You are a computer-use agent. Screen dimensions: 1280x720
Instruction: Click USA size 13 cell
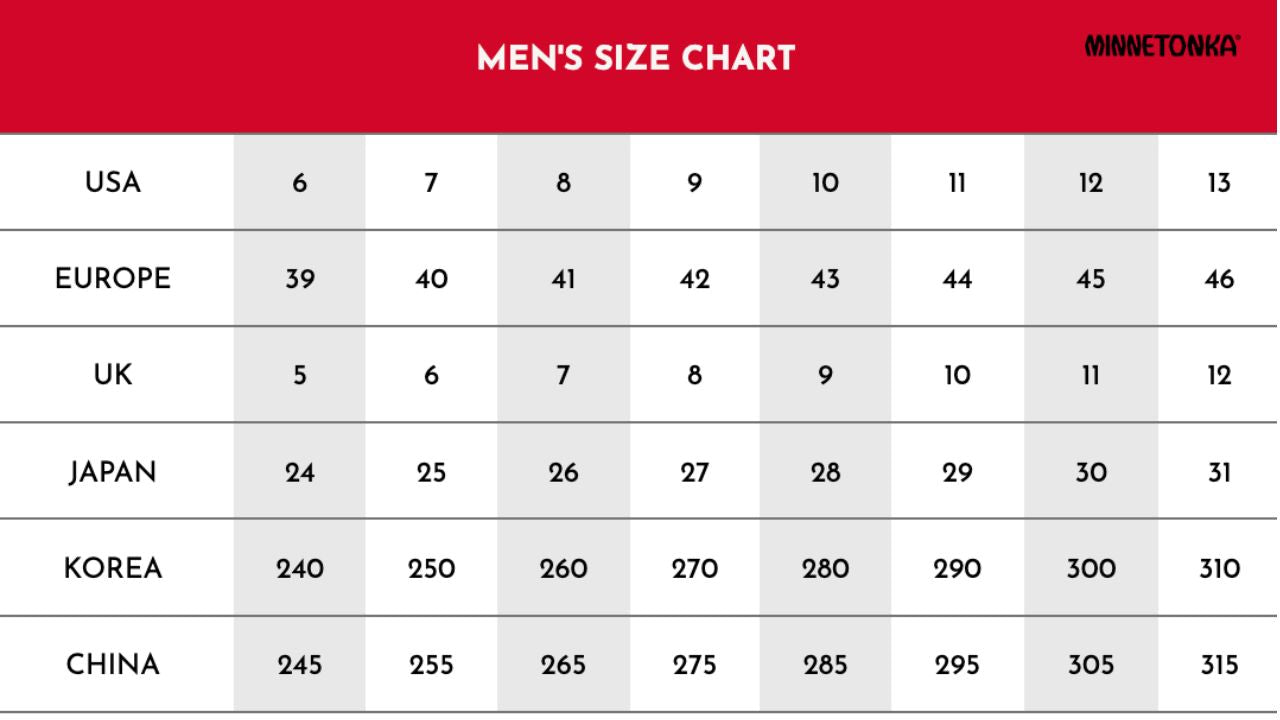[x=1220, y=184]
